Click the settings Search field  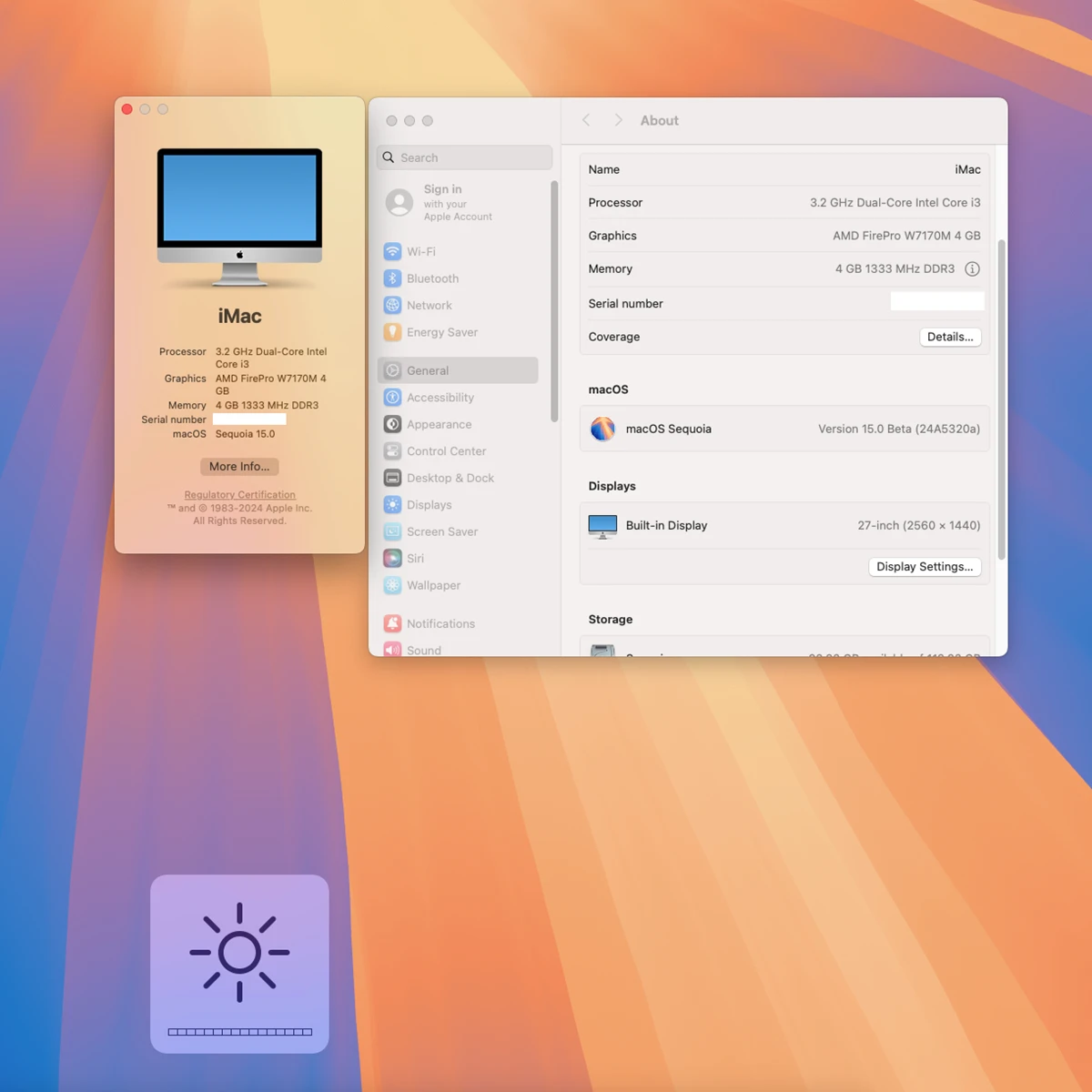[464, 157]
